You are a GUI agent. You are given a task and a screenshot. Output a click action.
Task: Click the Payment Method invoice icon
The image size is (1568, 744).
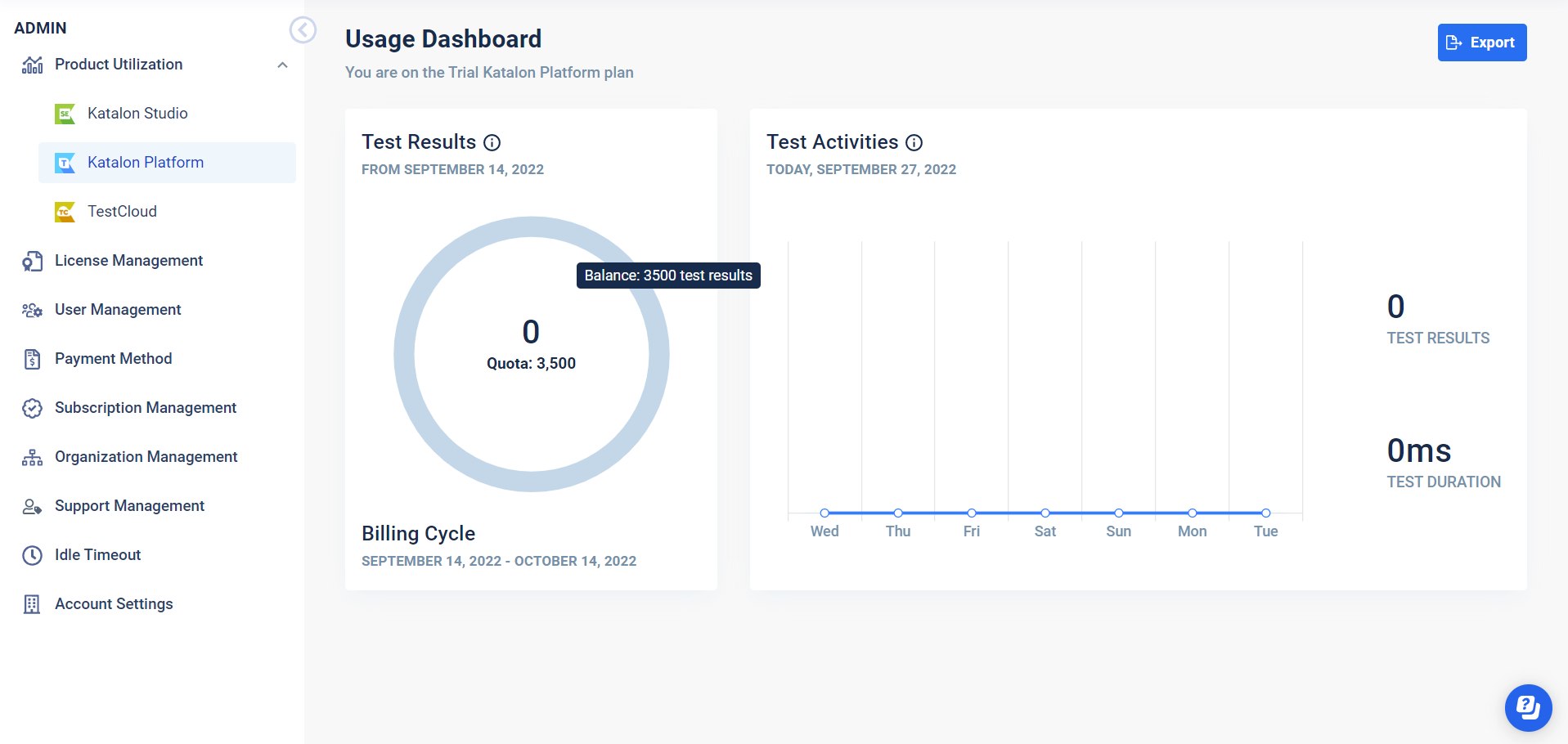[32, 359]
